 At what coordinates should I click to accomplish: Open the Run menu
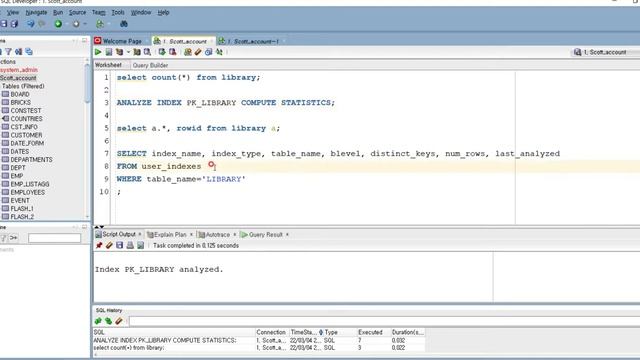coord(58,13)
